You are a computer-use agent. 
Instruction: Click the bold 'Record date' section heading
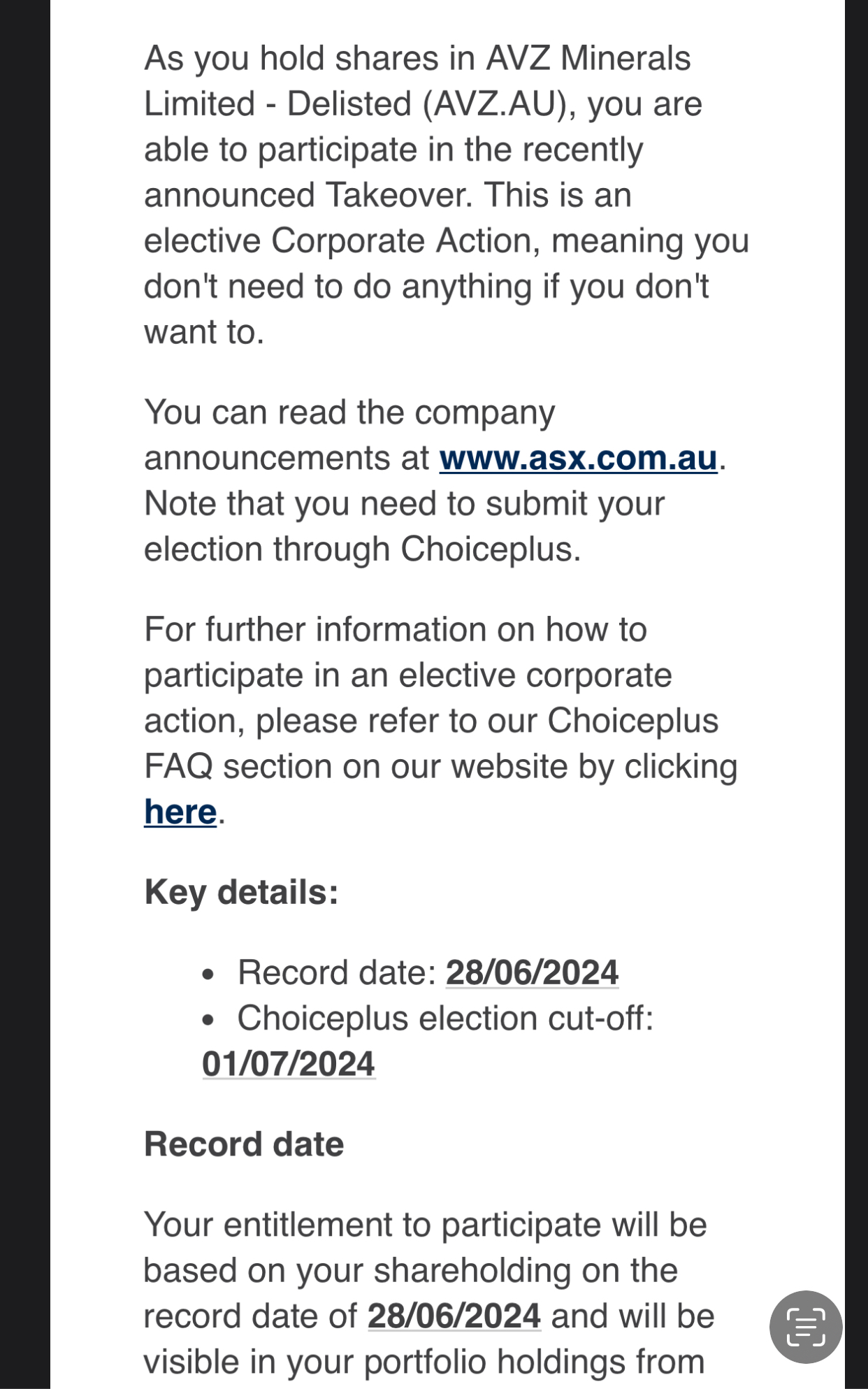[244, 1144]
